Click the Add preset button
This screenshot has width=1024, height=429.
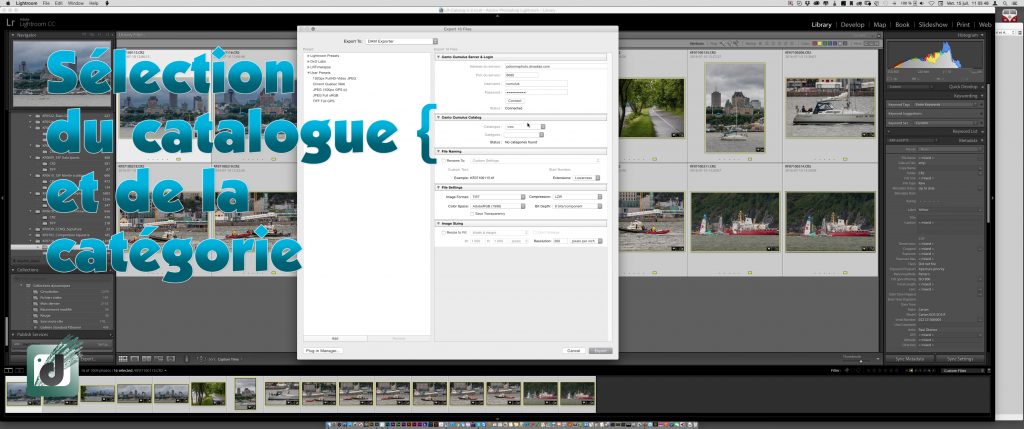[335, 338]
